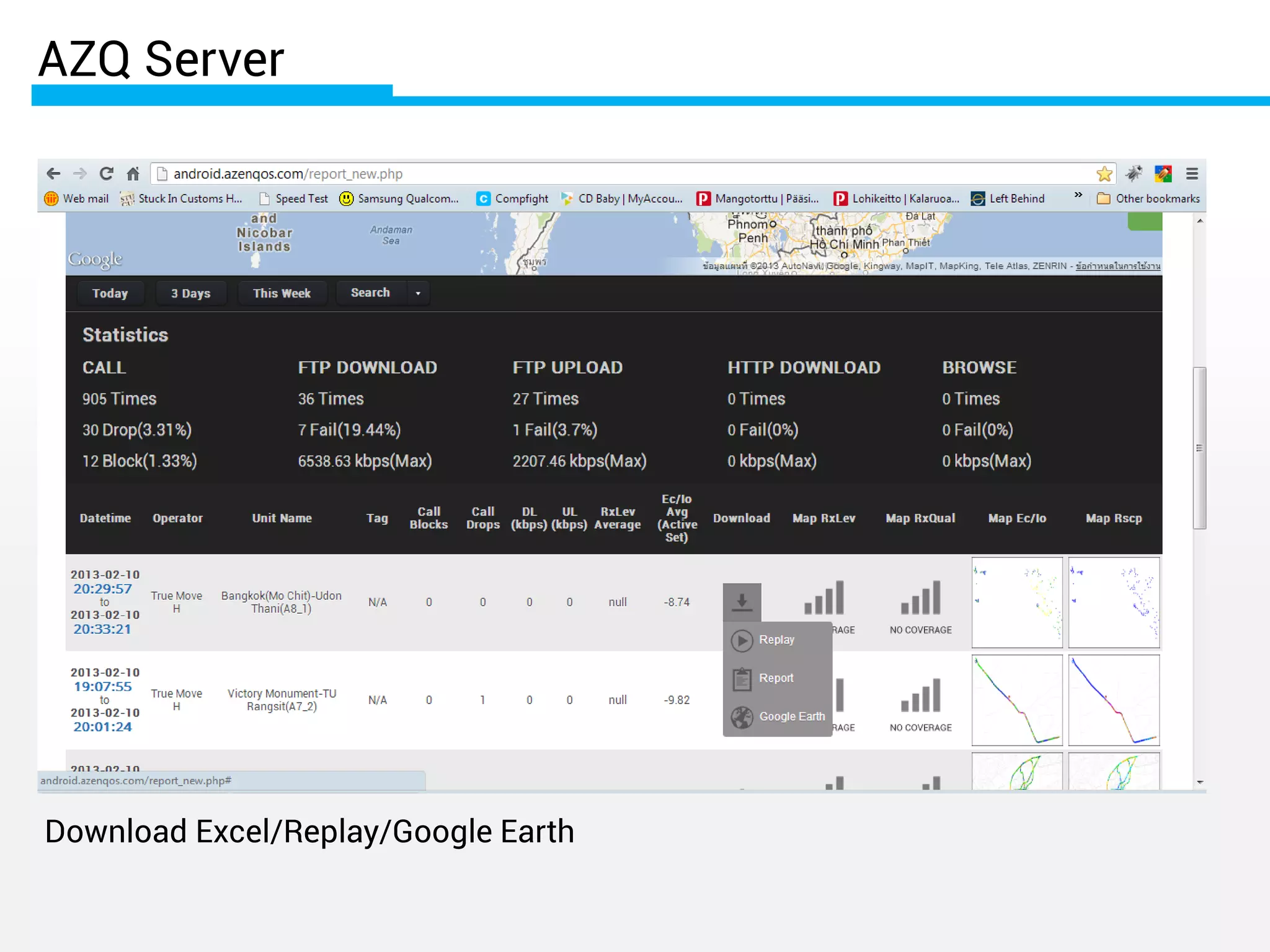Choose Google Earth from the download menu
This screenshot has height=952, width=1270.
[791, 716]
